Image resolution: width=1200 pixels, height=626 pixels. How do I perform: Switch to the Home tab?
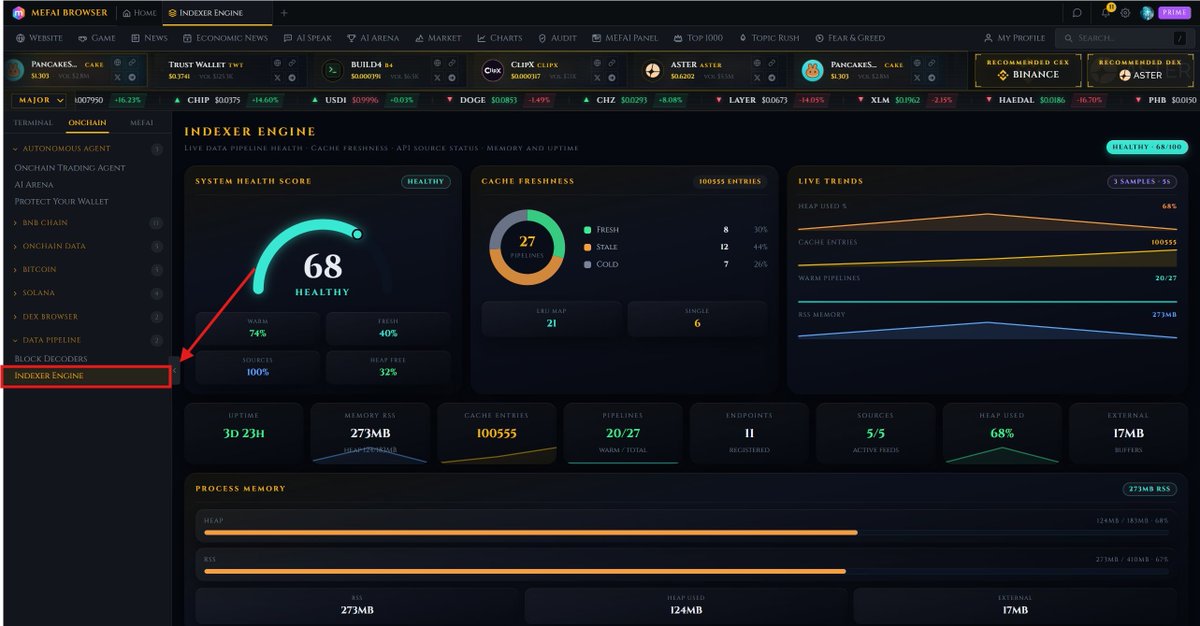[x=139, y=13]
